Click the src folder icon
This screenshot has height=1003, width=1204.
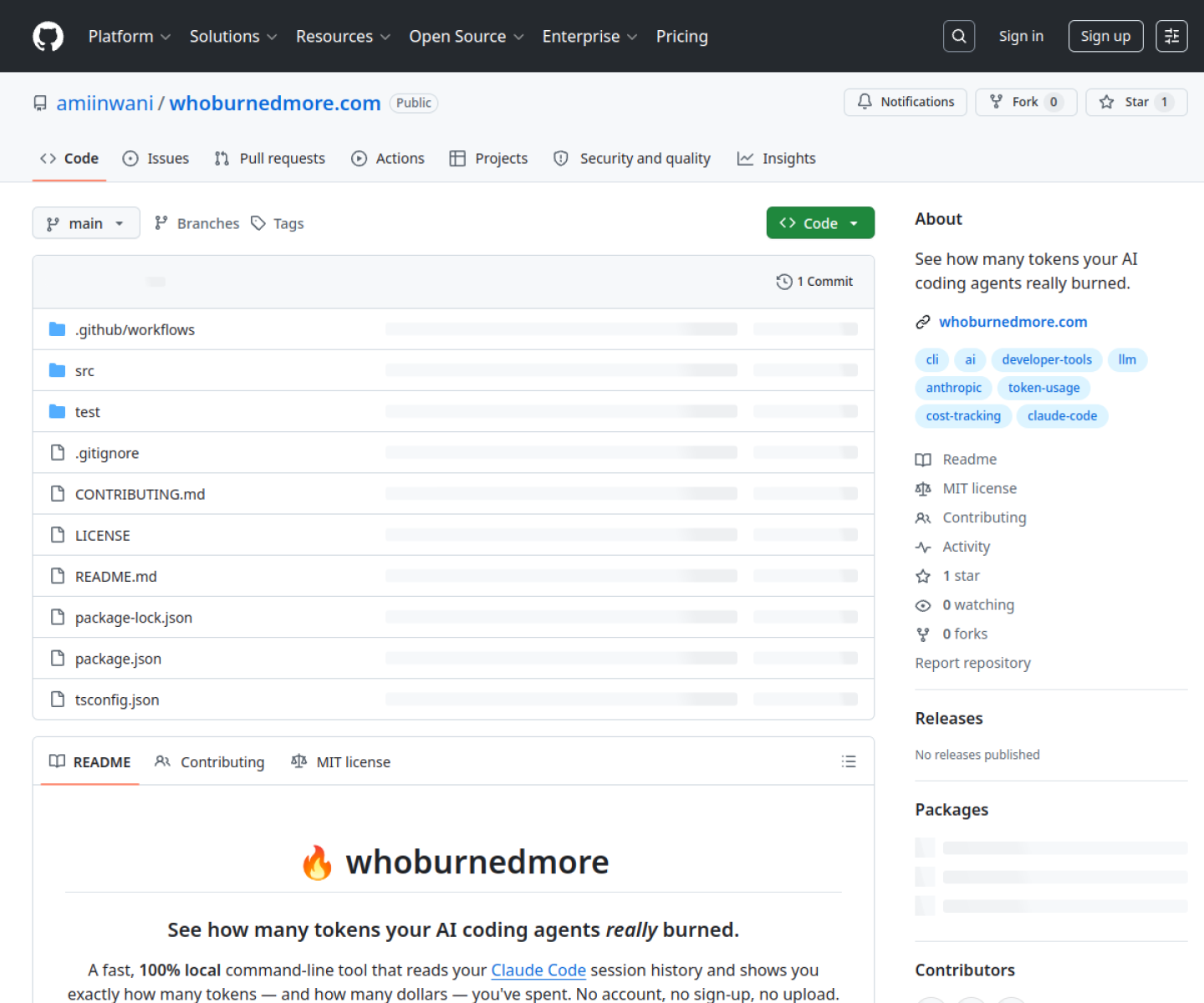click(57, 370)
